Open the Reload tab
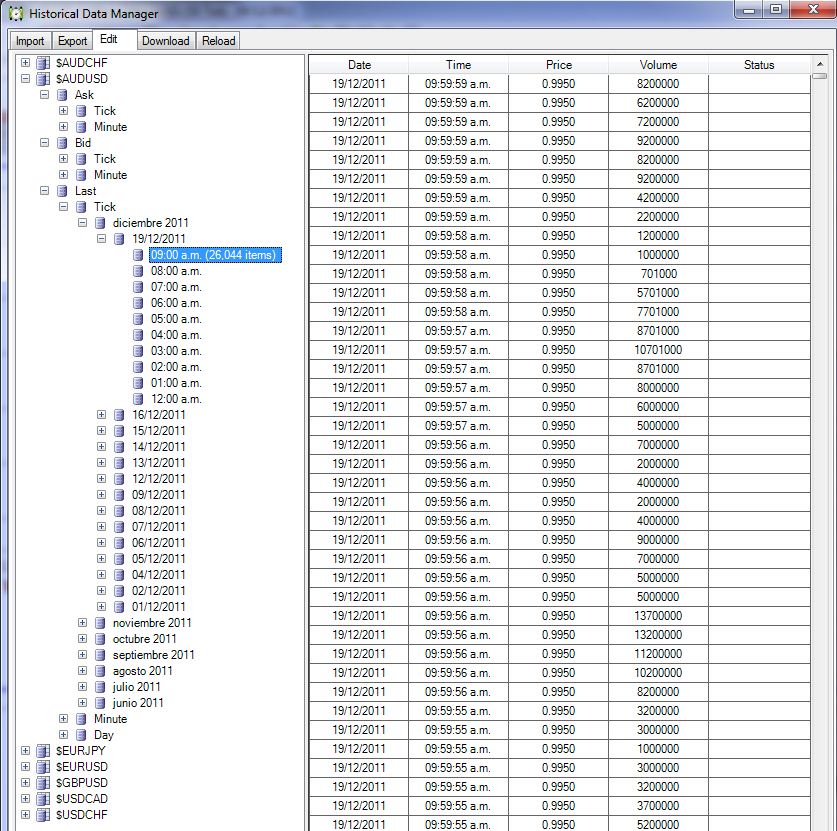The image size is (837, 831). [218, 41]
